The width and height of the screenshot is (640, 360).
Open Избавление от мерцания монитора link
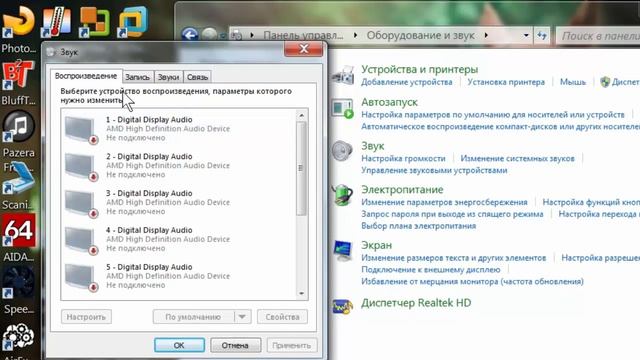pyautogui.click(x=472, y=281)
